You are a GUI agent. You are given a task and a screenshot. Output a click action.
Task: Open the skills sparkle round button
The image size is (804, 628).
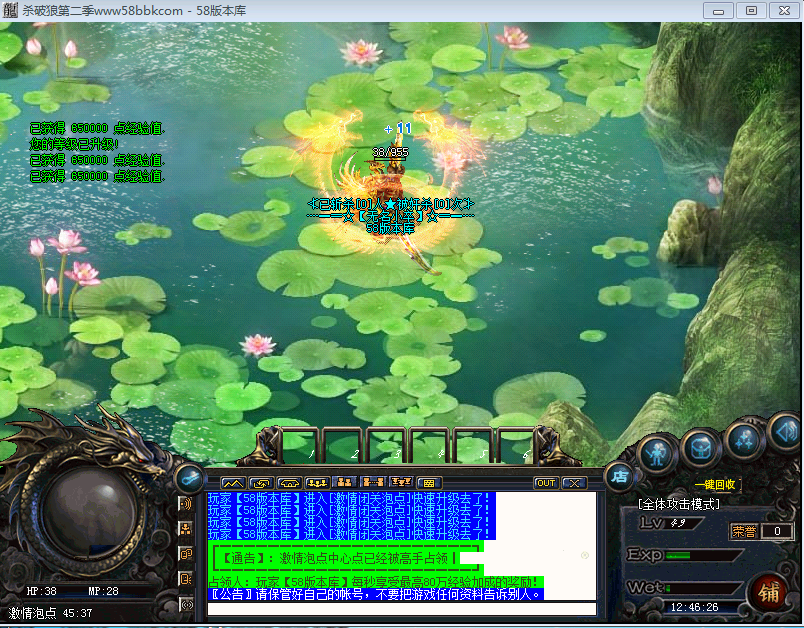click(744, 440)
